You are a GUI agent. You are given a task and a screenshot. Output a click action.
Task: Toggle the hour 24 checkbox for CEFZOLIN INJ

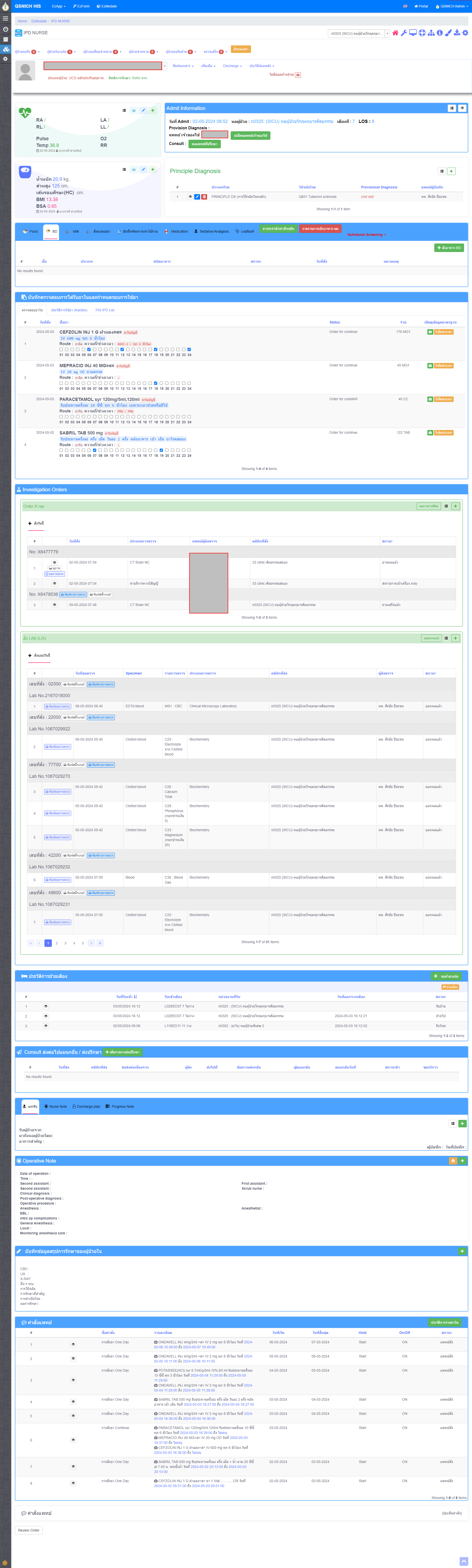pos(189,349)
